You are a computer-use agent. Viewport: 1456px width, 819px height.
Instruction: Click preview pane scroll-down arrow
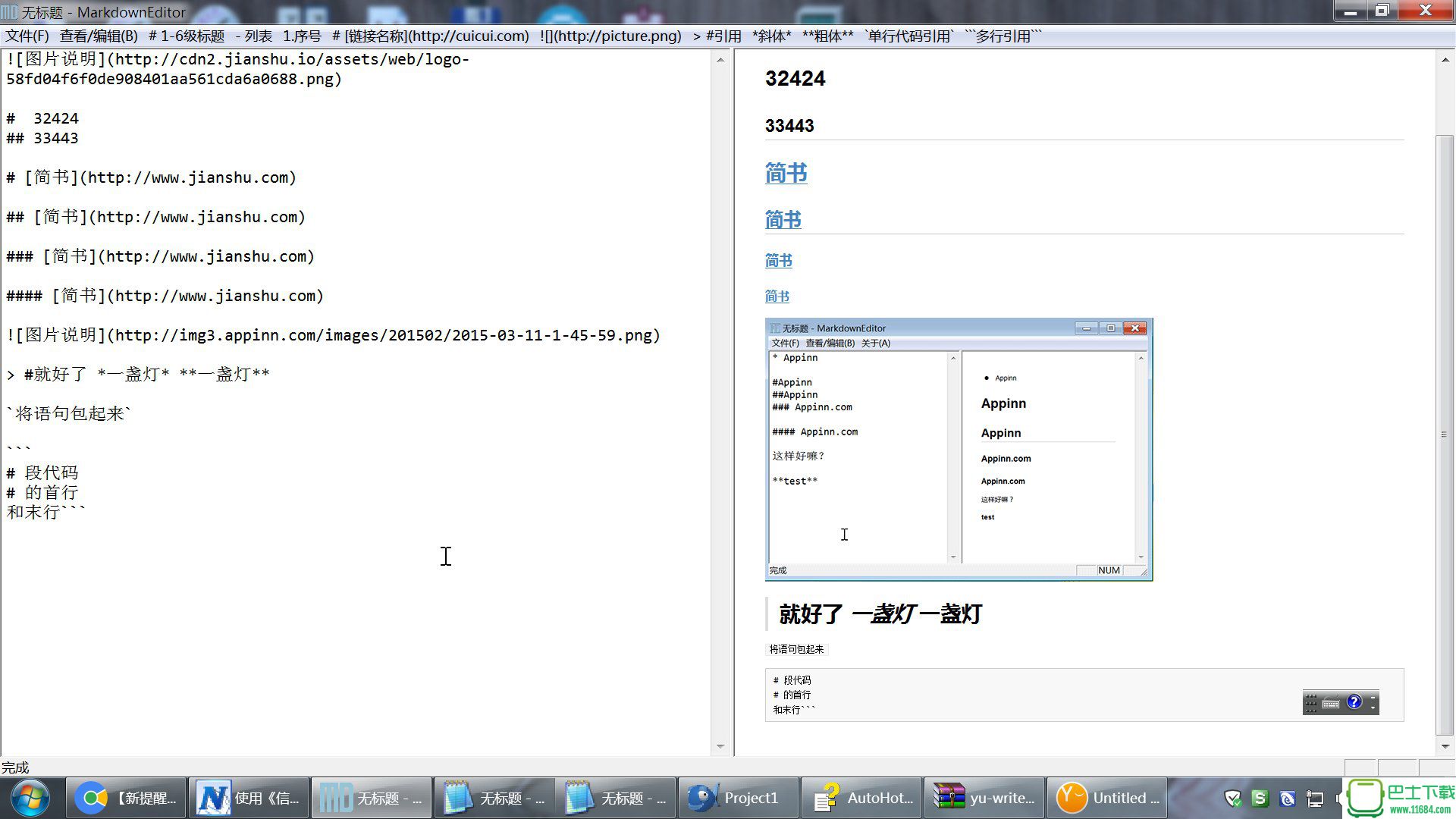[x=1445, y=747]
